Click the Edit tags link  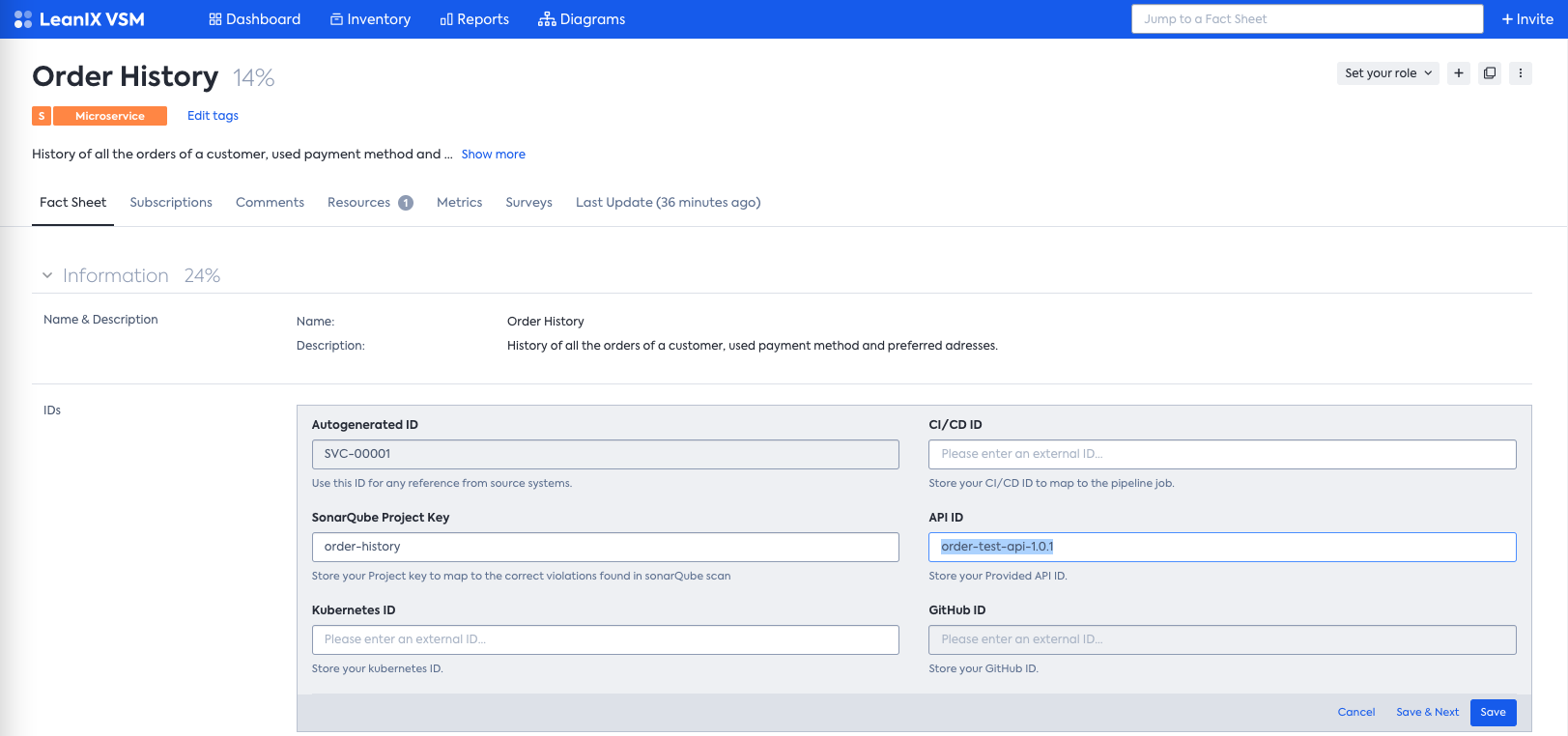pyautogui.click(x=213, y=116)
